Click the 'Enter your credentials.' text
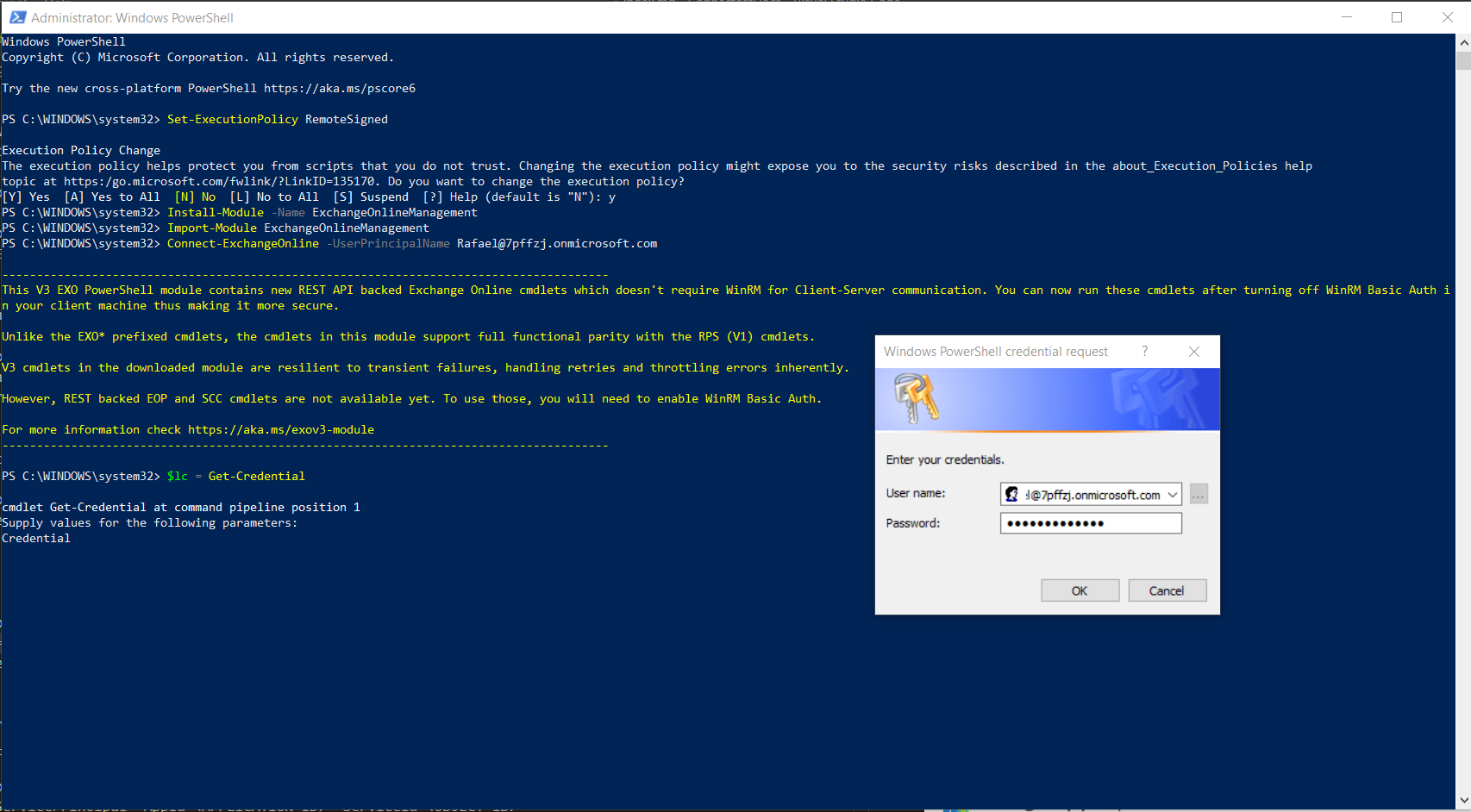The height and width of the screenshot is (812, 1471). coord(945,459)
